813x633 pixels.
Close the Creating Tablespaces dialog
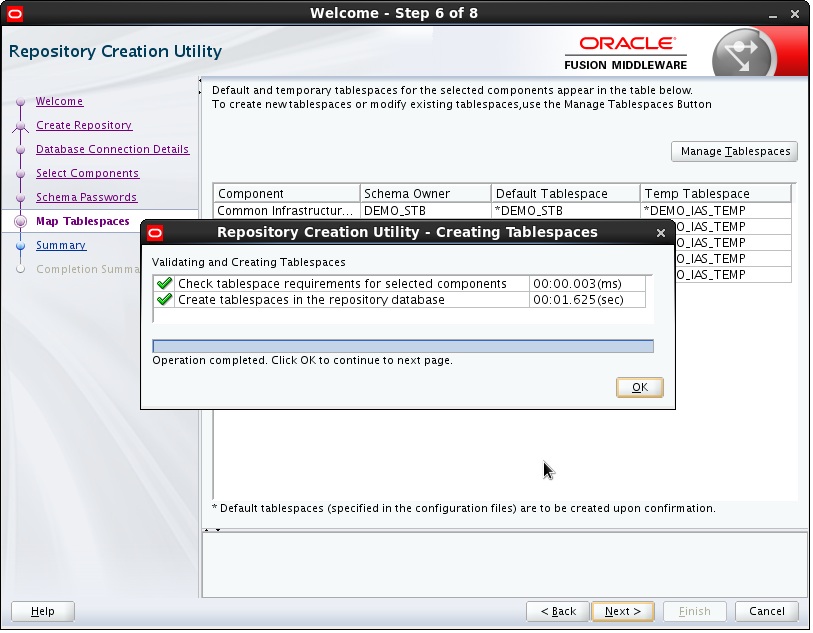pos(662,234)
